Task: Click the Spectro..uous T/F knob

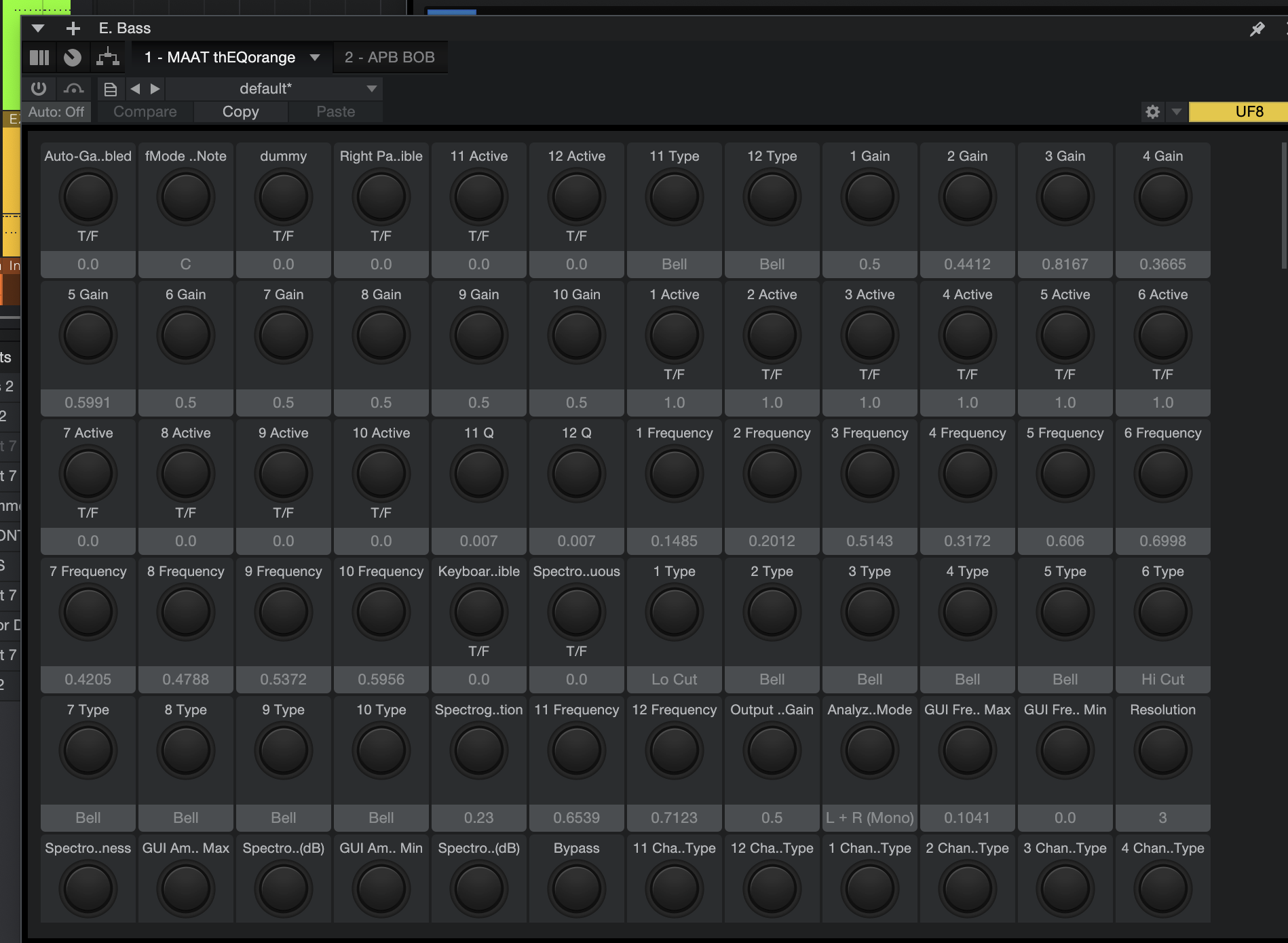Action: click(577, 612)
